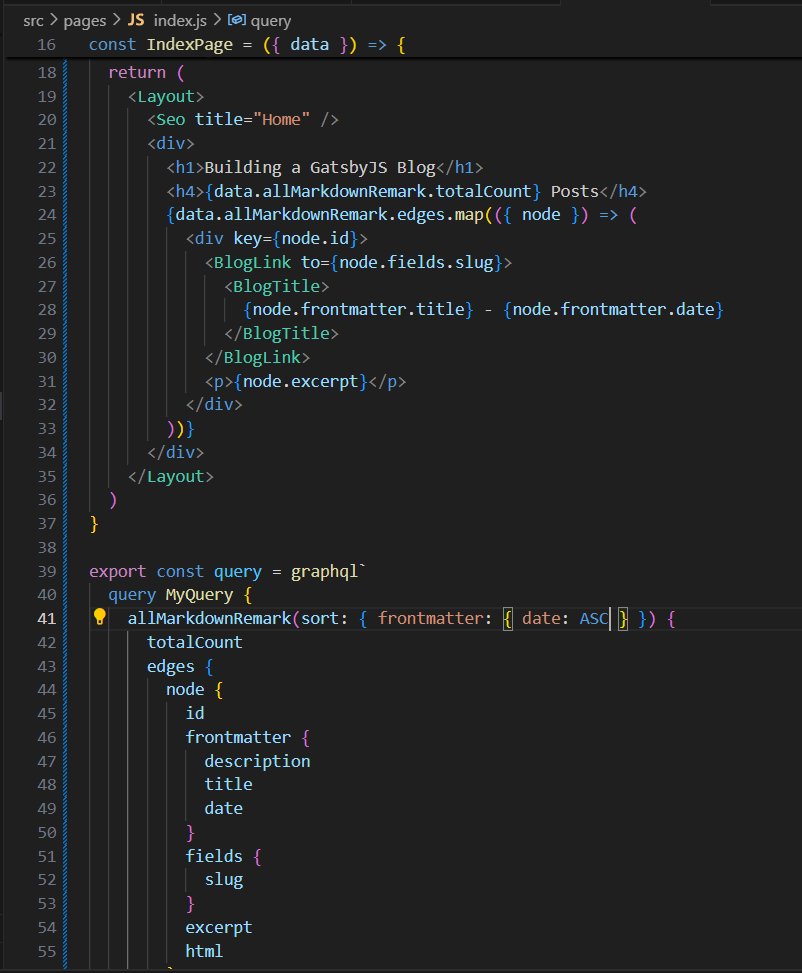Click description field on line 47
This screenshot has width=802, height=973.
pos(257,761)
